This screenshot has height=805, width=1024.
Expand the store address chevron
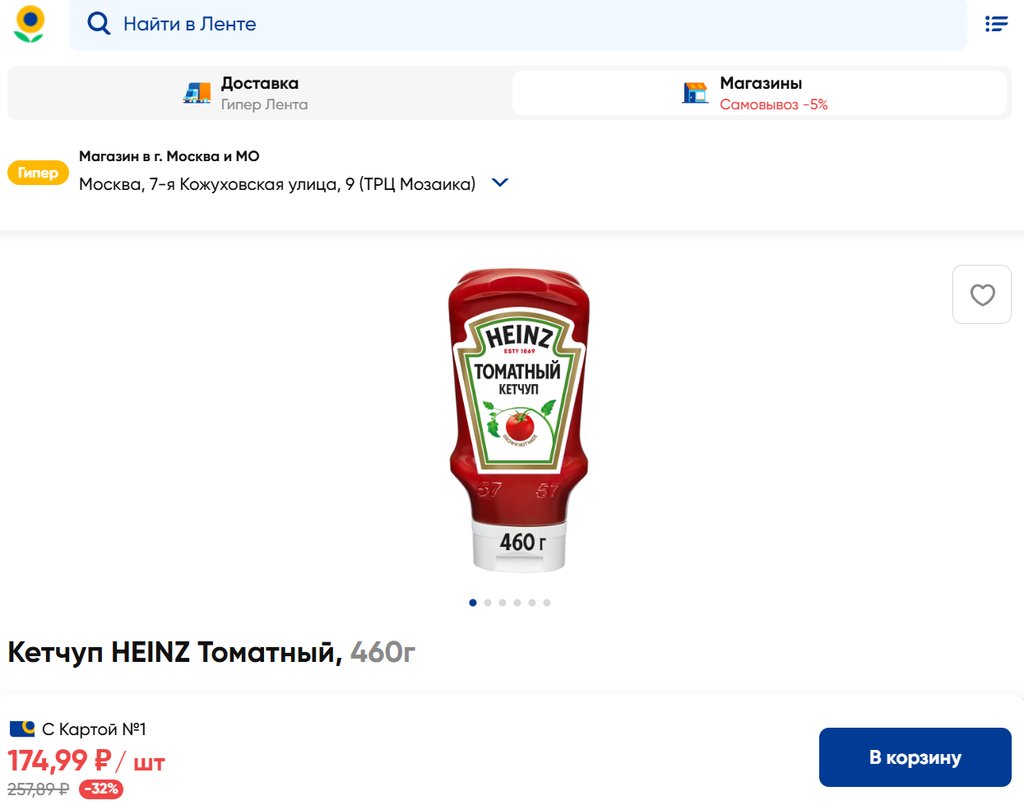tap(500, 183)
